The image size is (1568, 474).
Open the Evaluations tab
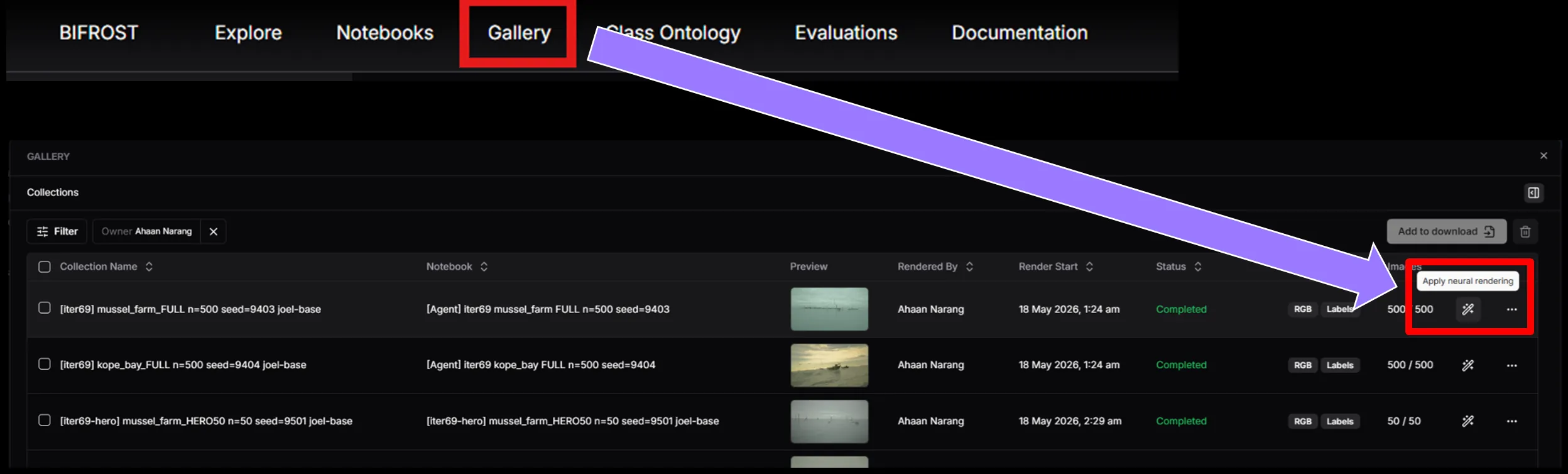click(x=846, y=33)
